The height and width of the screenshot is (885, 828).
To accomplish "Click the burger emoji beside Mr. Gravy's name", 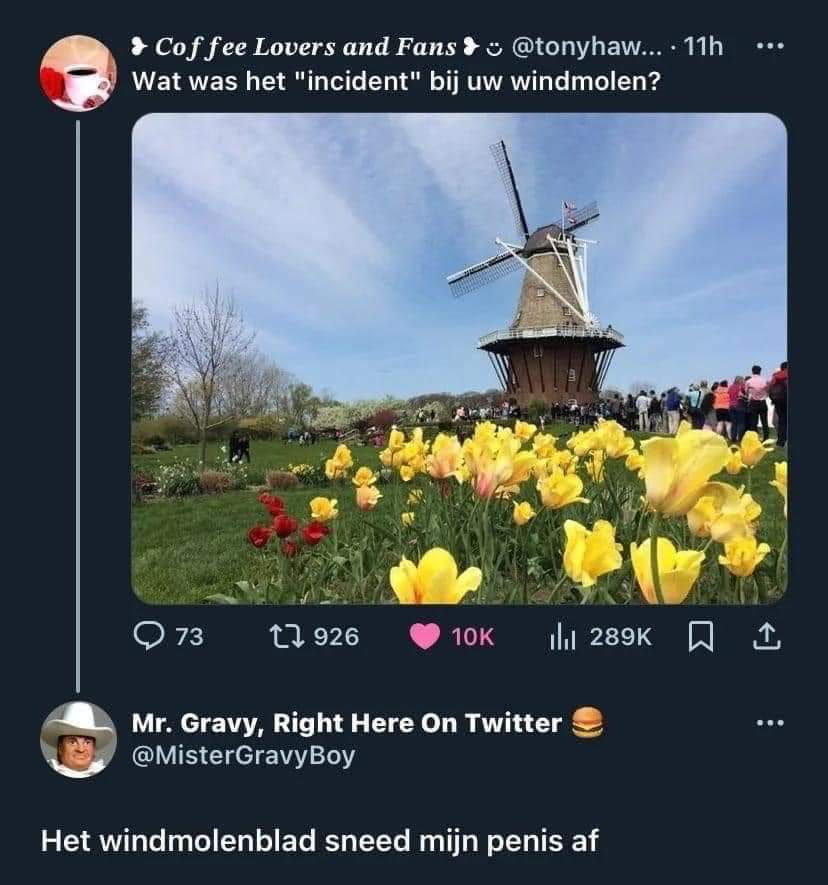I will [x=587, y=722].
